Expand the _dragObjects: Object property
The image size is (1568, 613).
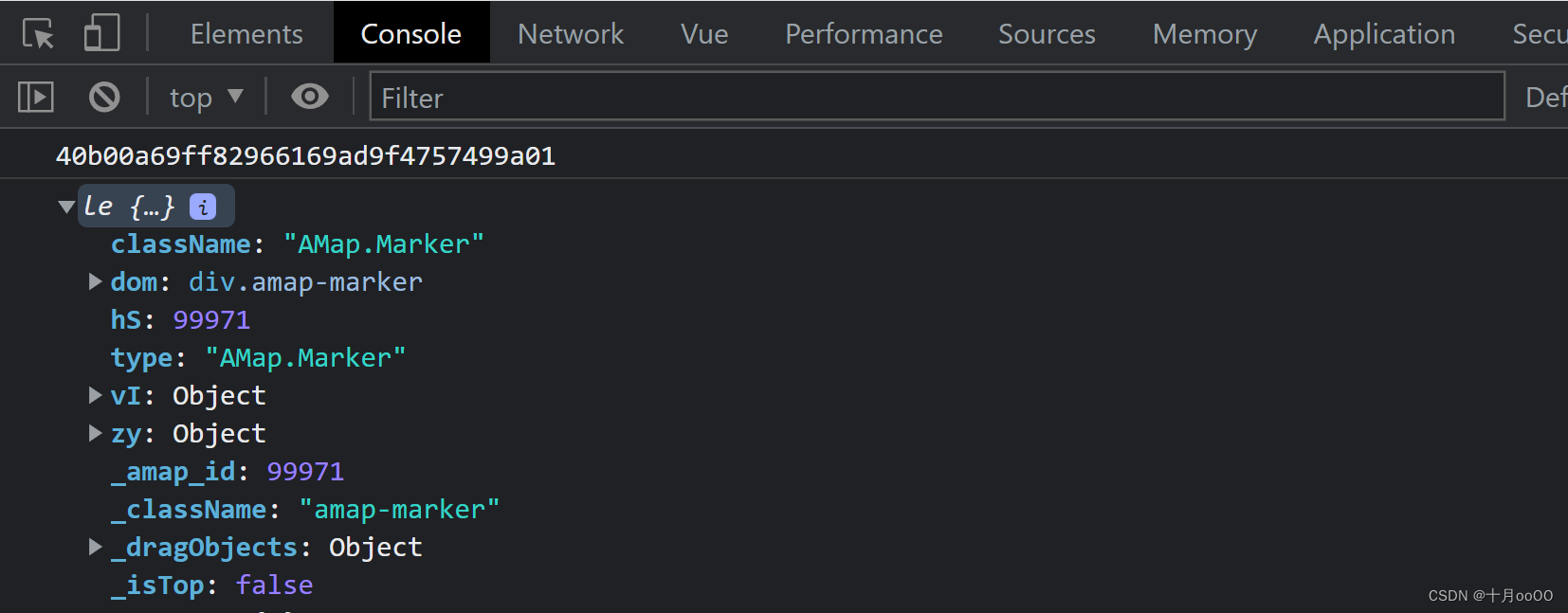[95, 547]
